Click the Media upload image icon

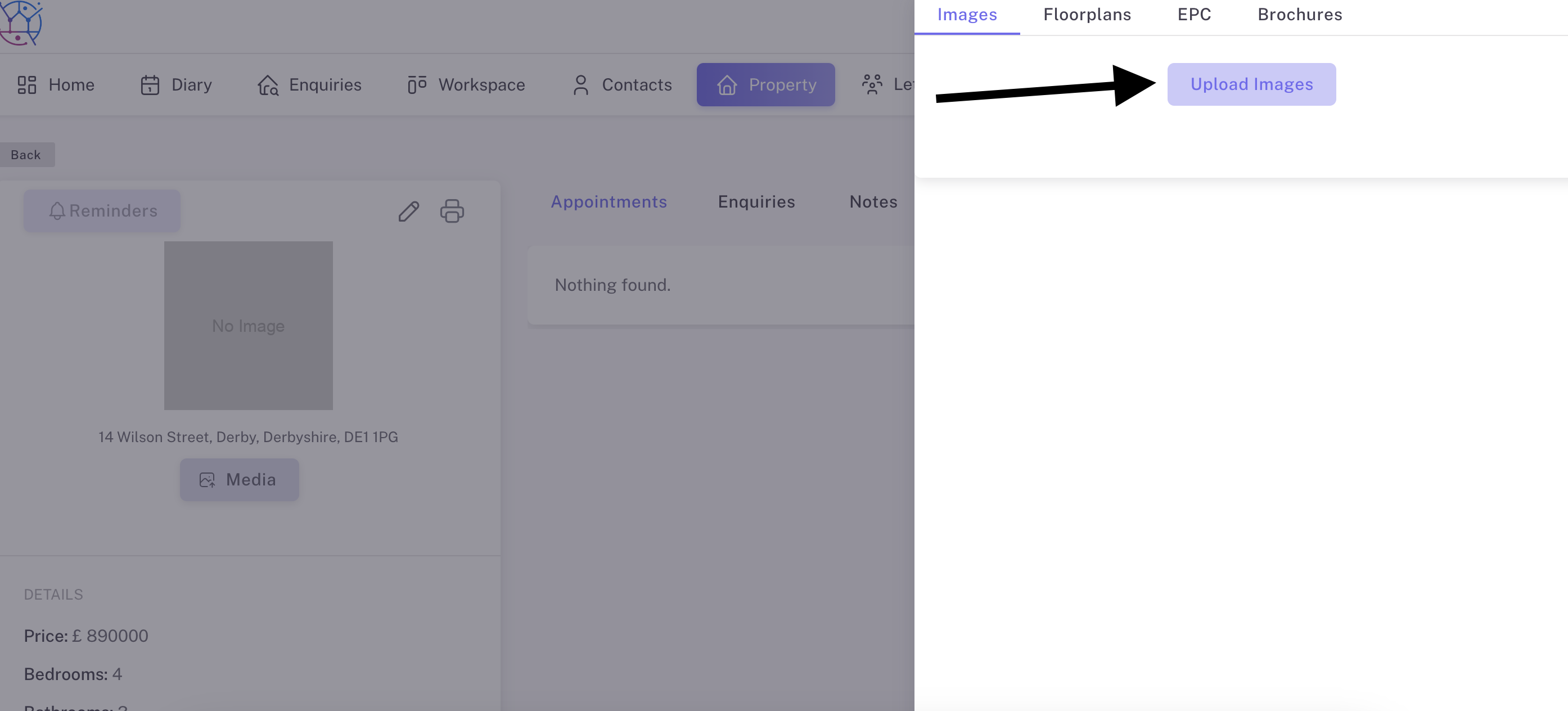(208, 479)
